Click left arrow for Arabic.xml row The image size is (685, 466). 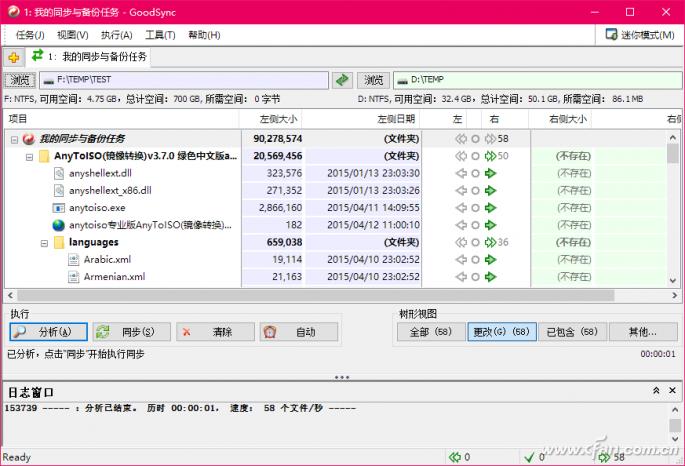click(x=461, y=259)
